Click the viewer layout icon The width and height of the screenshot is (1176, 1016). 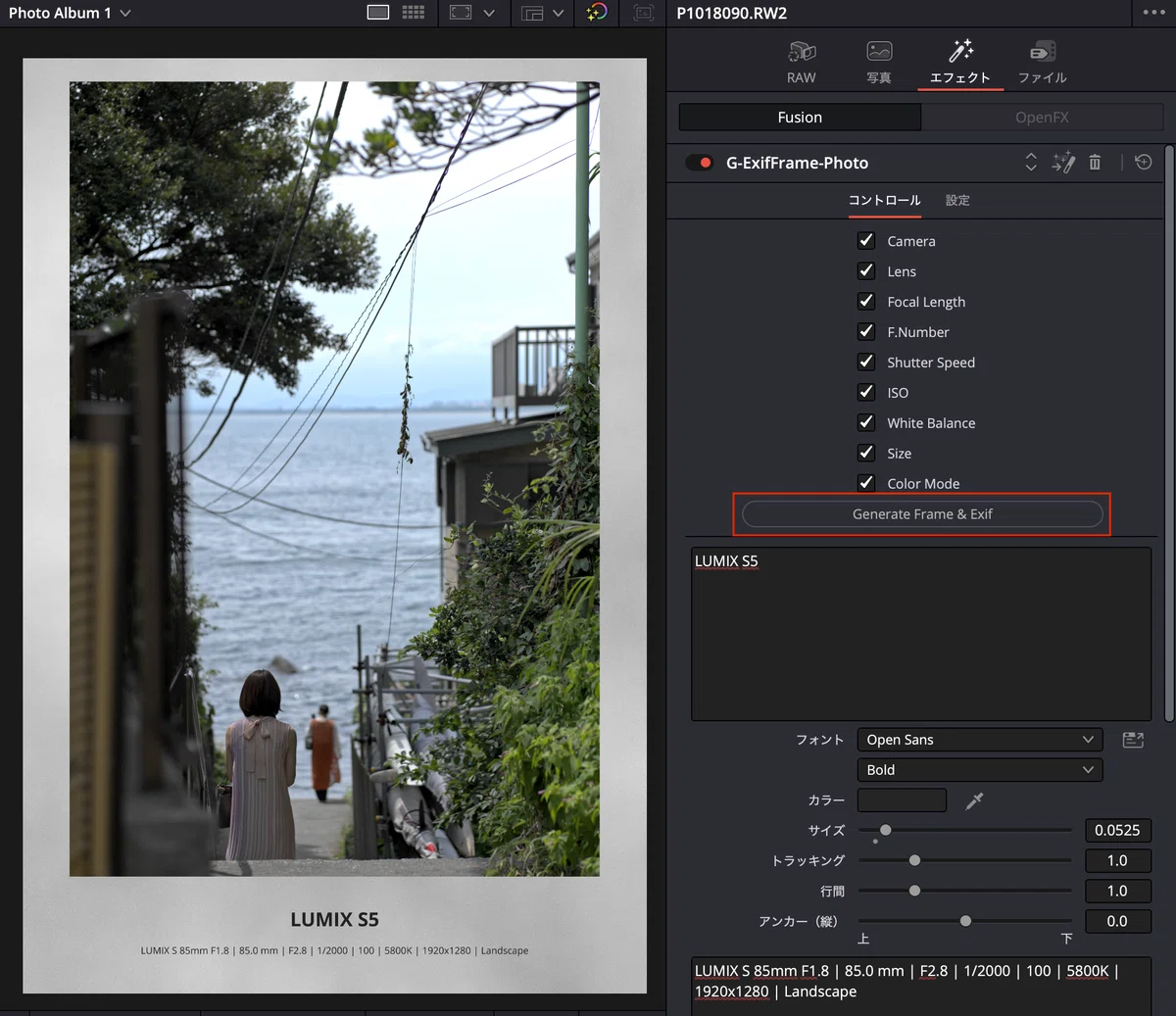(x=532, y=13)
